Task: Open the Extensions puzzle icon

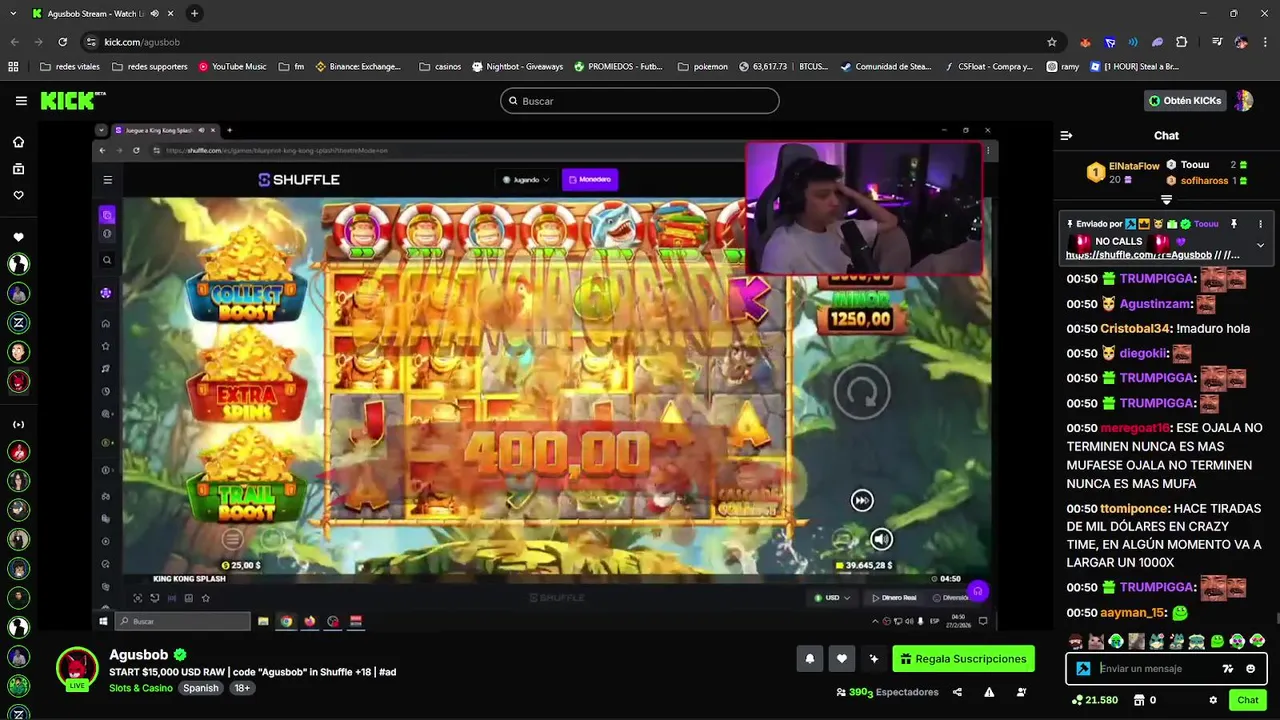Action: click(x=1181, y=42)
